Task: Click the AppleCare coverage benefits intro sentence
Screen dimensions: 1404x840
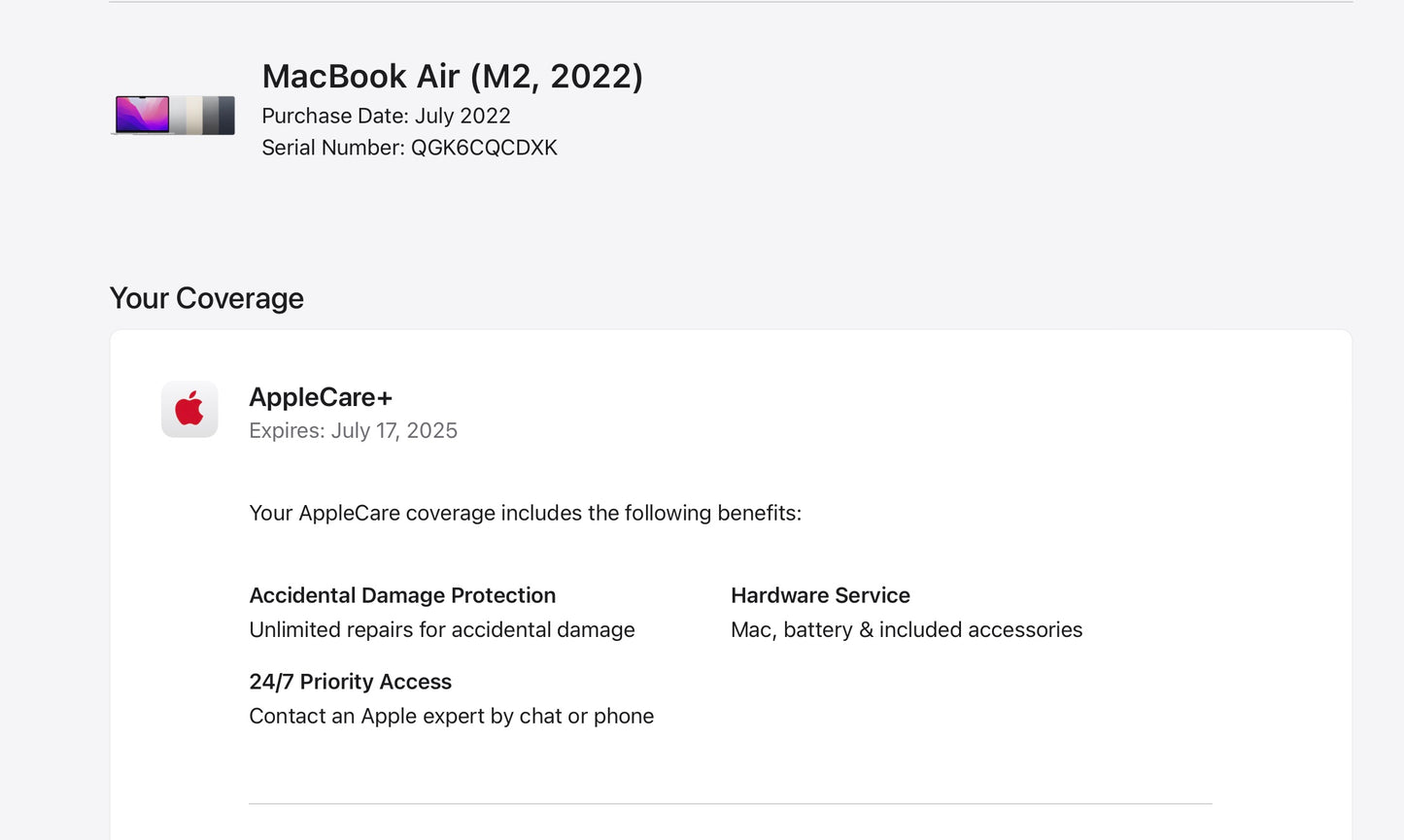Action: click(525, 513)
